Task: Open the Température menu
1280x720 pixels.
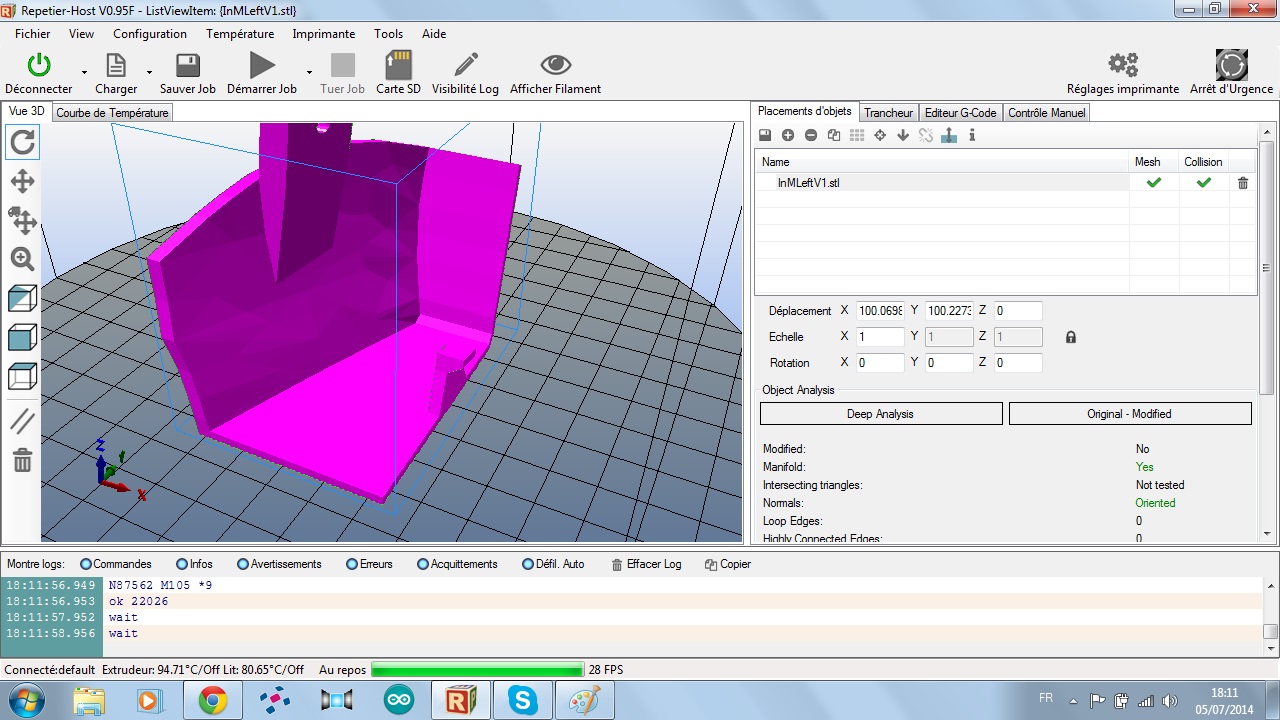Action: pyautogui.click(x=240, y=34)
